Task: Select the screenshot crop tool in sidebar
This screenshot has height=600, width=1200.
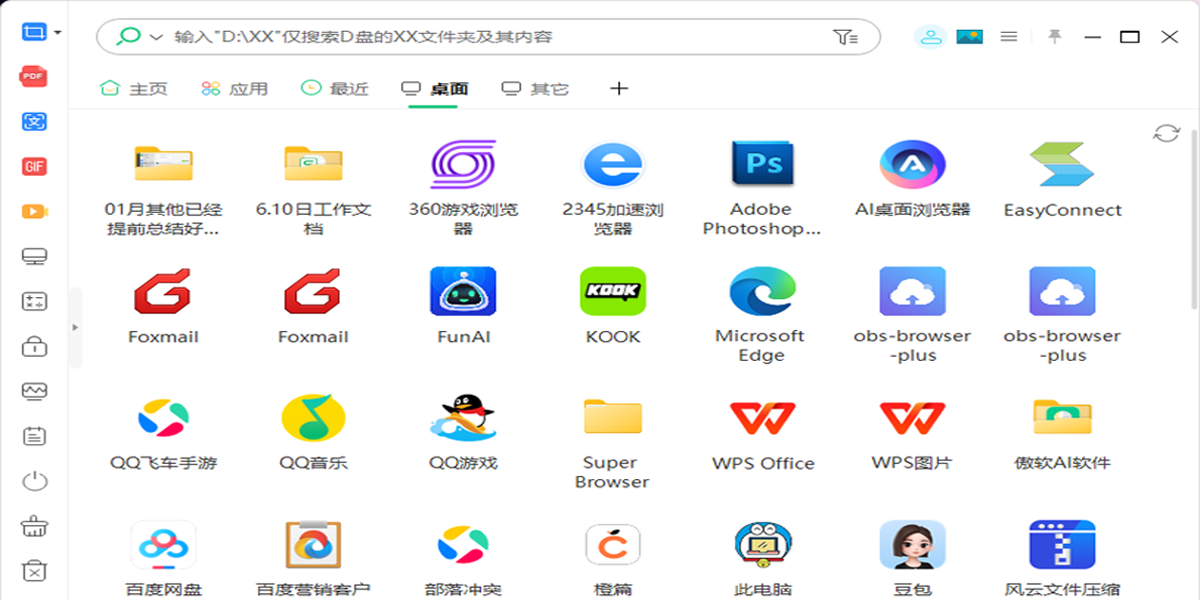Action: (34, 32)
